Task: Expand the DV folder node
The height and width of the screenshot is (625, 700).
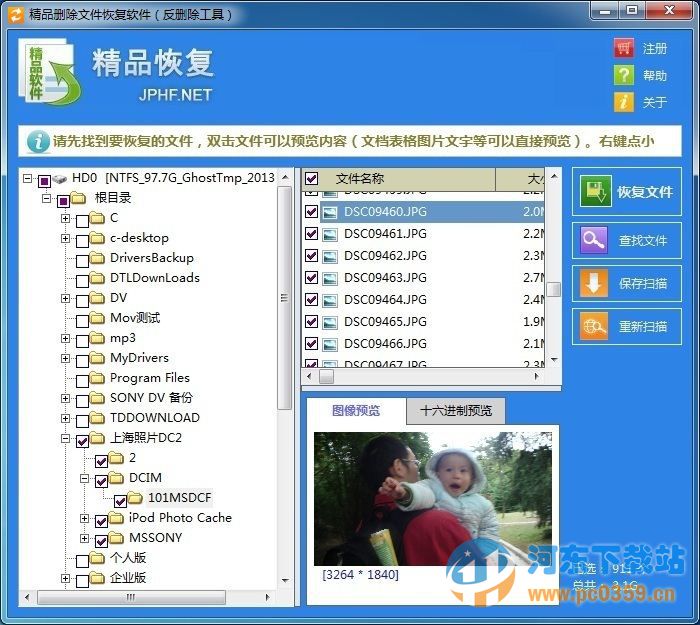Action: pyautogui.click(x=66, y=298)
